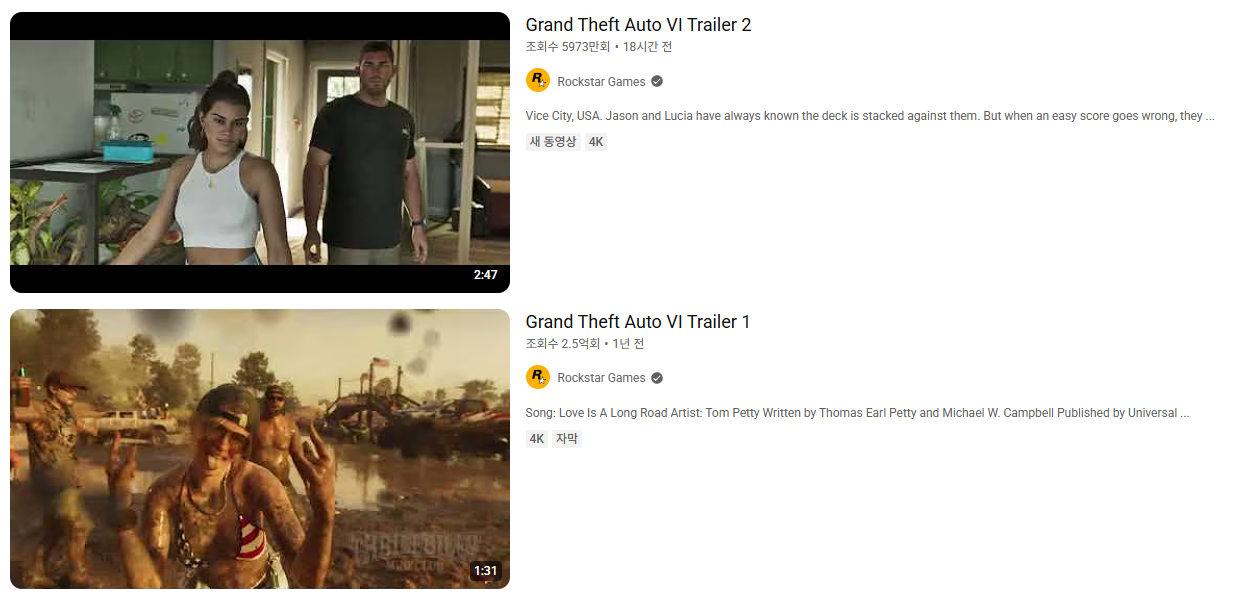This screenshot has height=596, width=1233.
Task: Play the Trailer 2 thumbnail with Jason and Lucia
Action: (260, 152)
